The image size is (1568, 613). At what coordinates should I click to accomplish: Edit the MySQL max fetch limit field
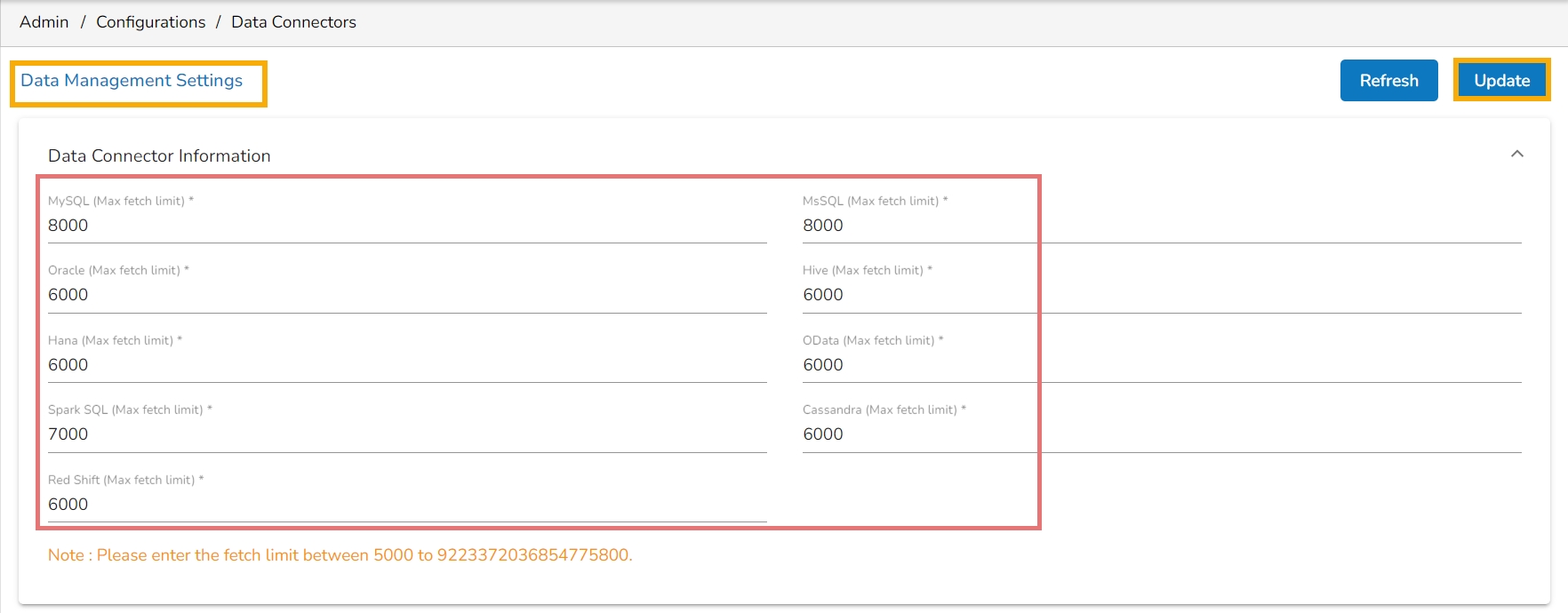point(406,226)
